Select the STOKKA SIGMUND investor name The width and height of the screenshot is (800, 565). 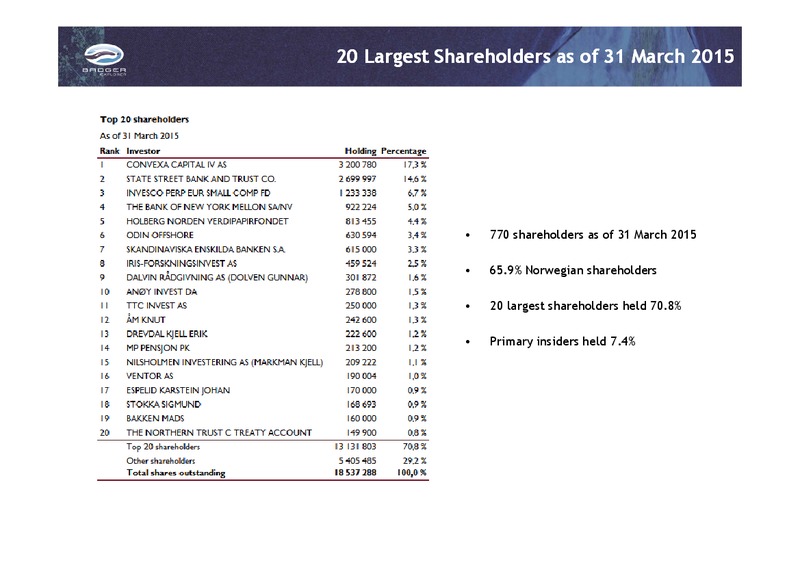(164, 405)
